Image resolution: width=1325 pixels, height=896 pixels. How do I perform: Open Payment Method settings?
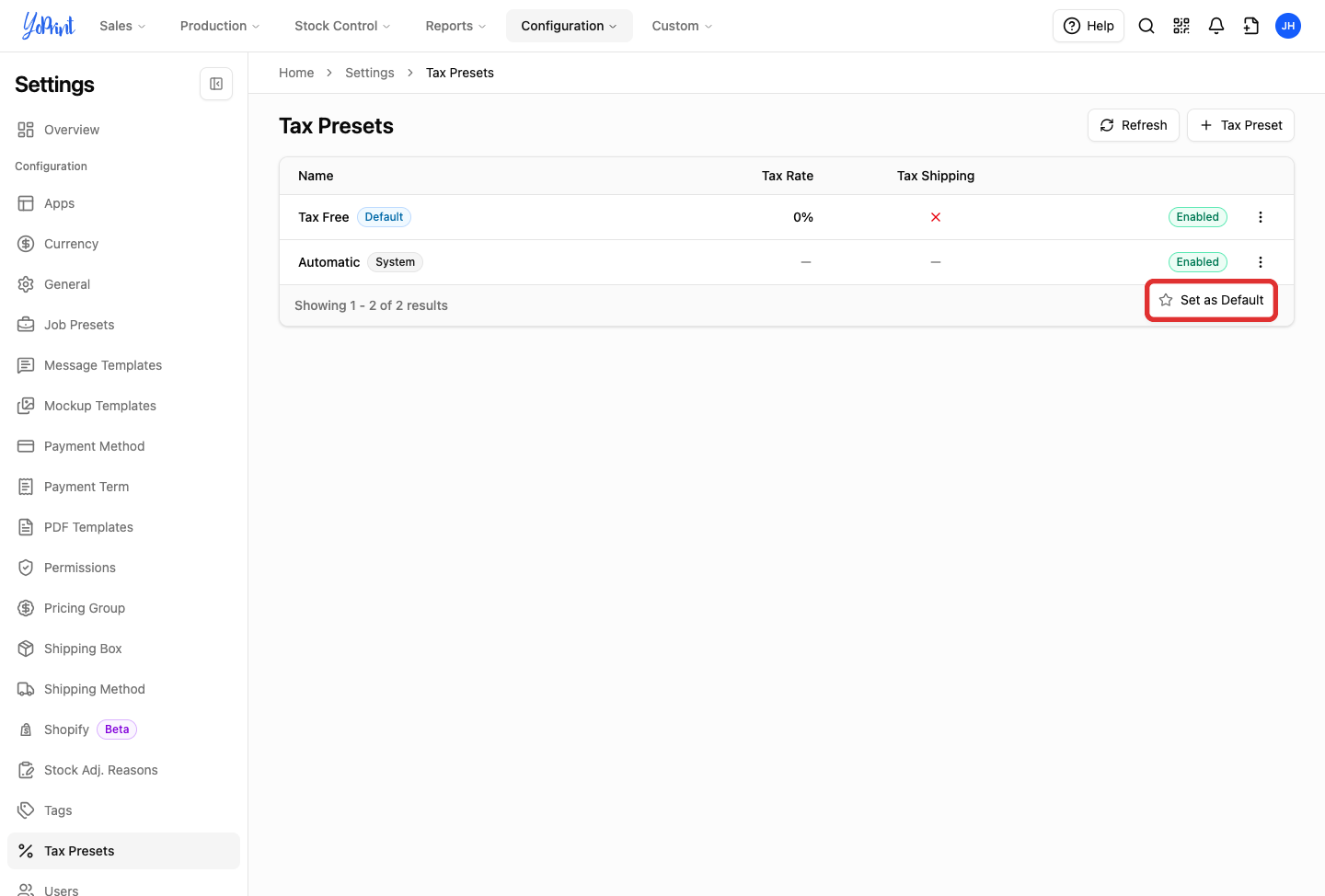point(123,446)
